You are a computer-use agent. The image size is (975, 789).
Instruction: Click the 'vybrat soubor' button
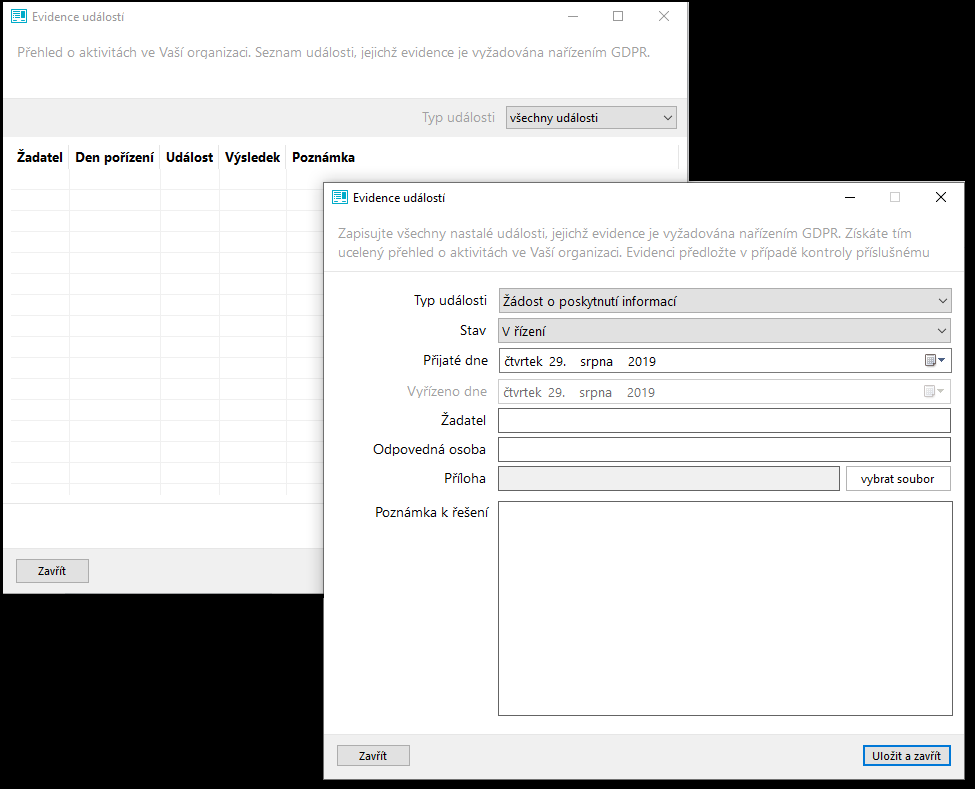pyautogui.click(x=898, y=479)
